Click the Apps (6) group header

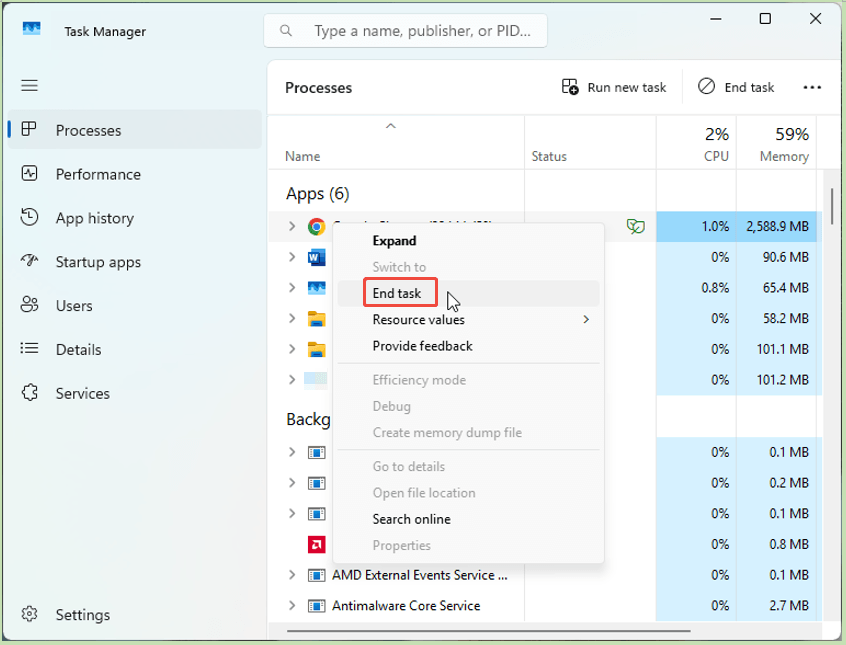pos(318,194)
